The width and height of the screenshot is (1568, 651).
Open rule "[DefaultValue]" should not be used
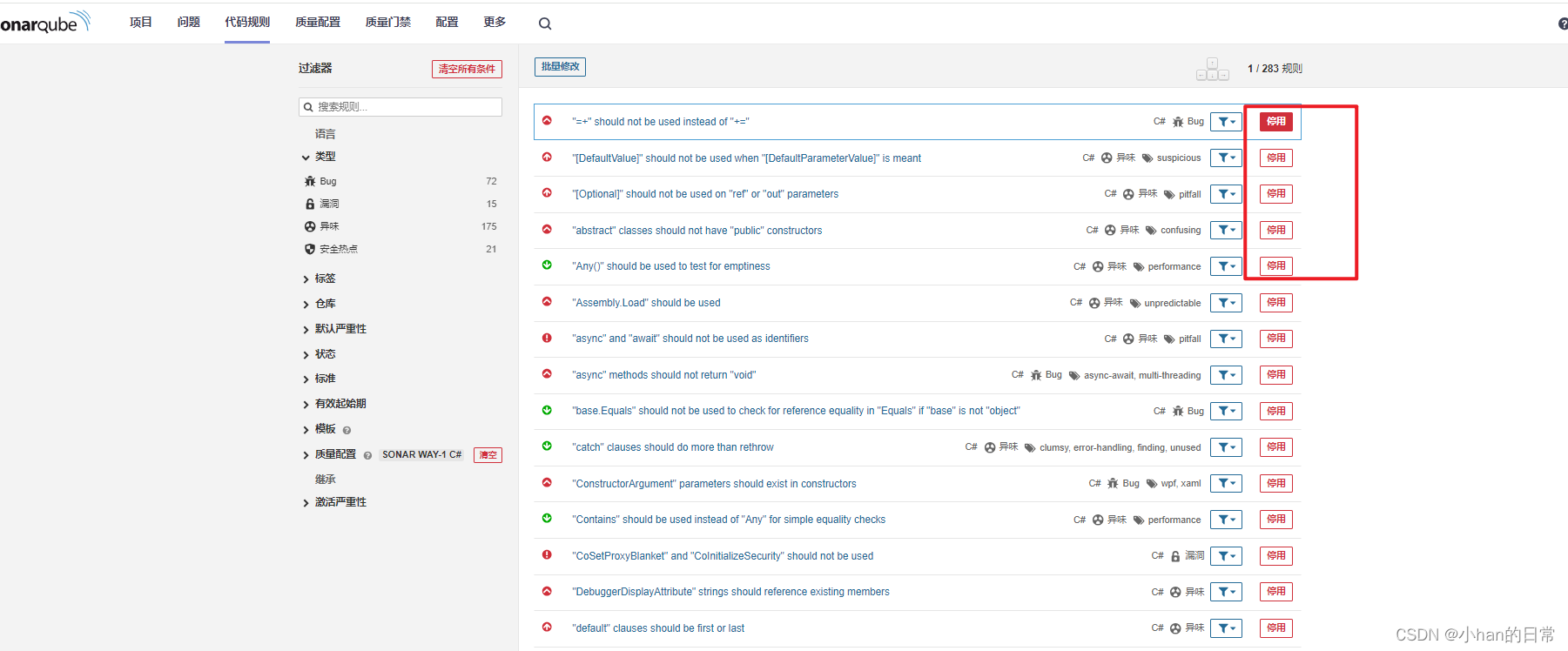(x=746, y=158)
